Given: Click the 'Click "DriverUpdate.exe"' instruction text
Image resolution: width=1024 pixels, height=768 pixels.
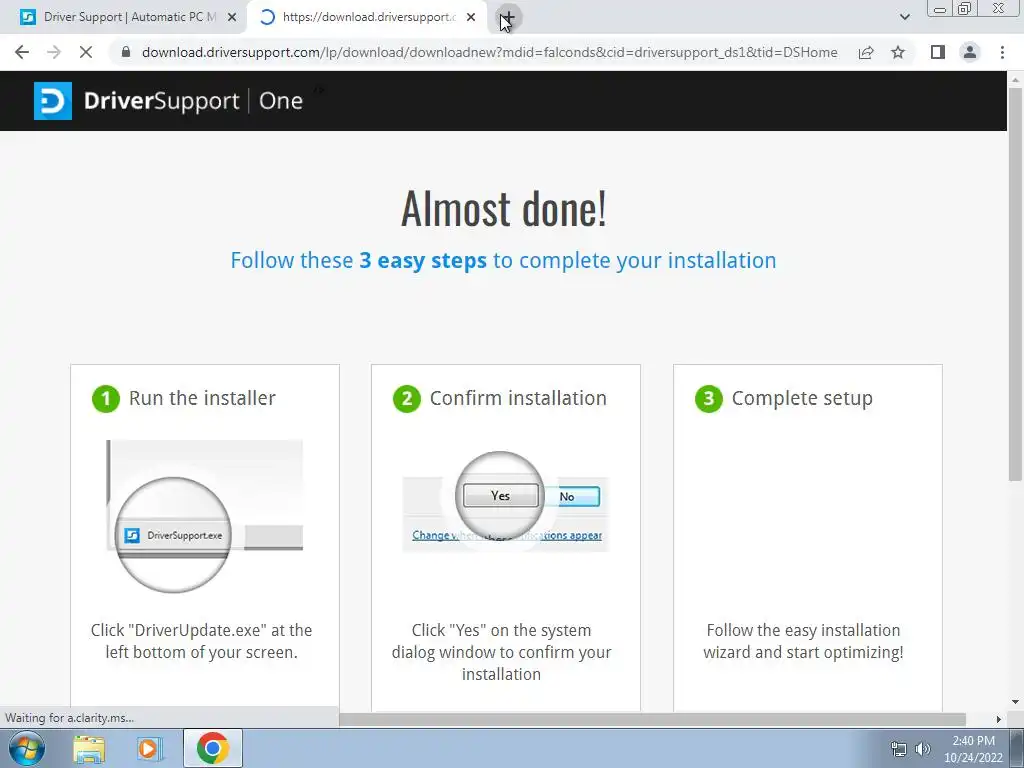Looking at the screenshot, I should [x=201, y=641].
